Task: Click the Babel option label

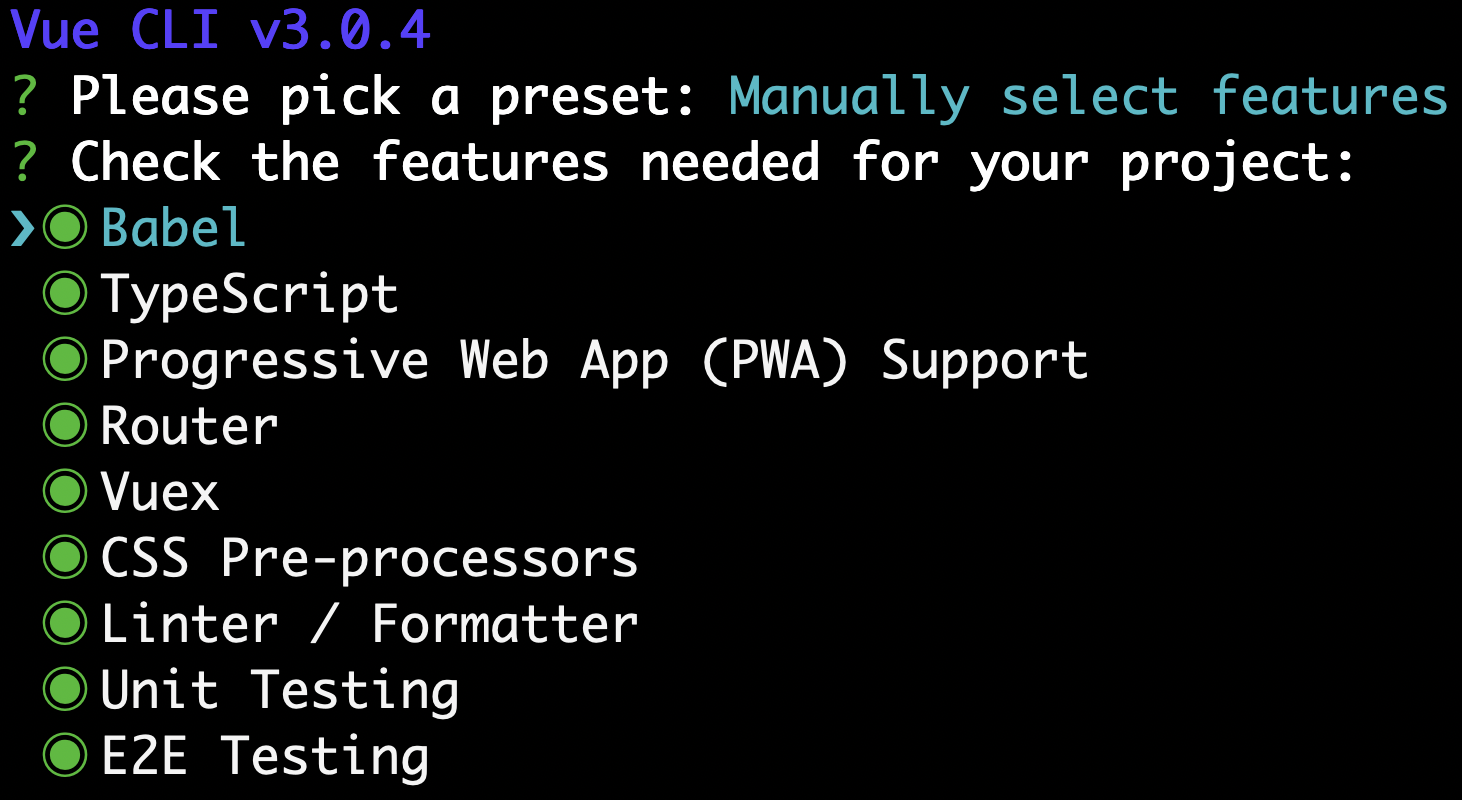Action: coord(173,228)
